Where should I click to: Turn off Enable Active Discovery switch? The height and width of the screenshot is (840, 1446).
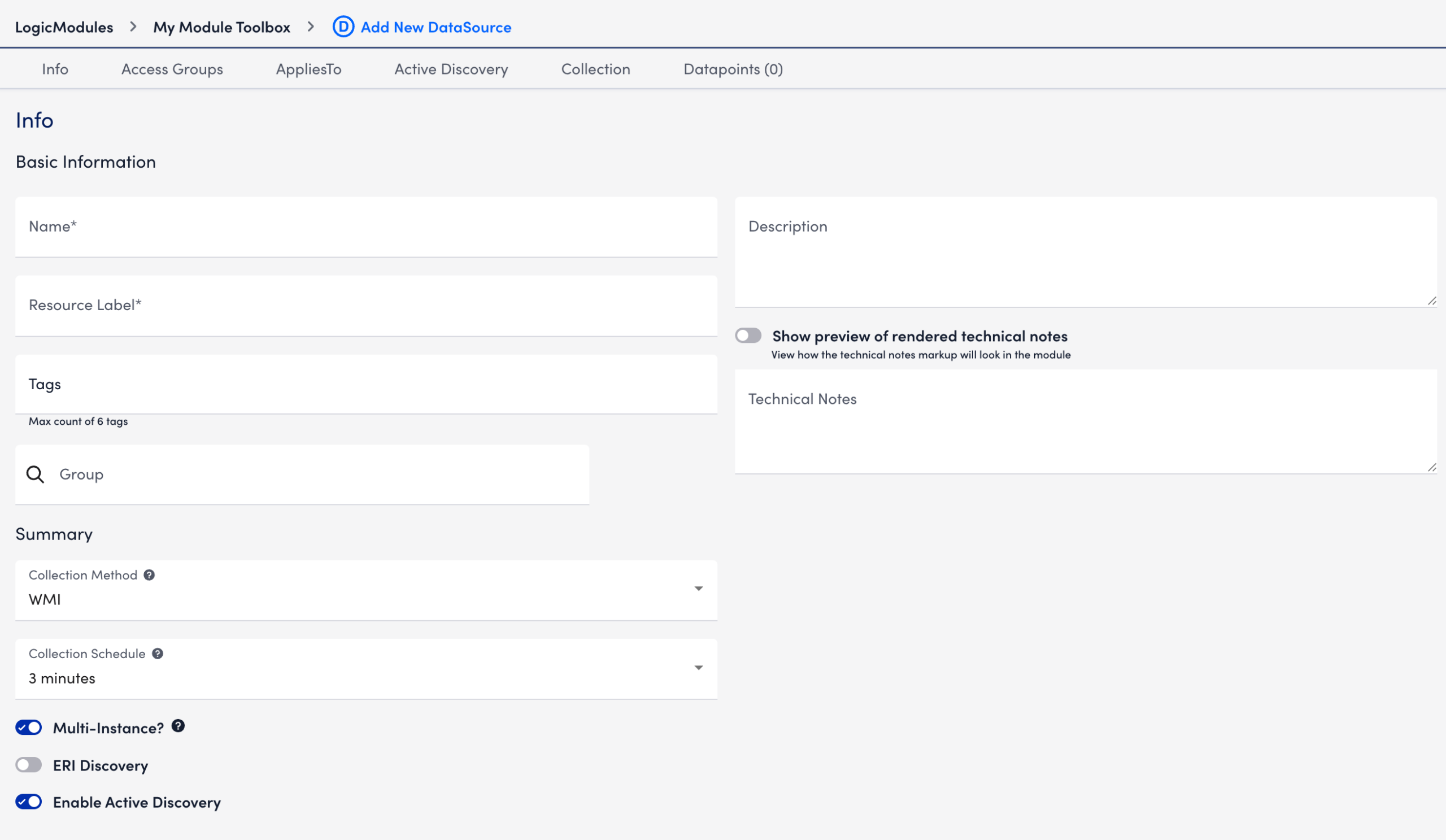(x=29, y=802)
